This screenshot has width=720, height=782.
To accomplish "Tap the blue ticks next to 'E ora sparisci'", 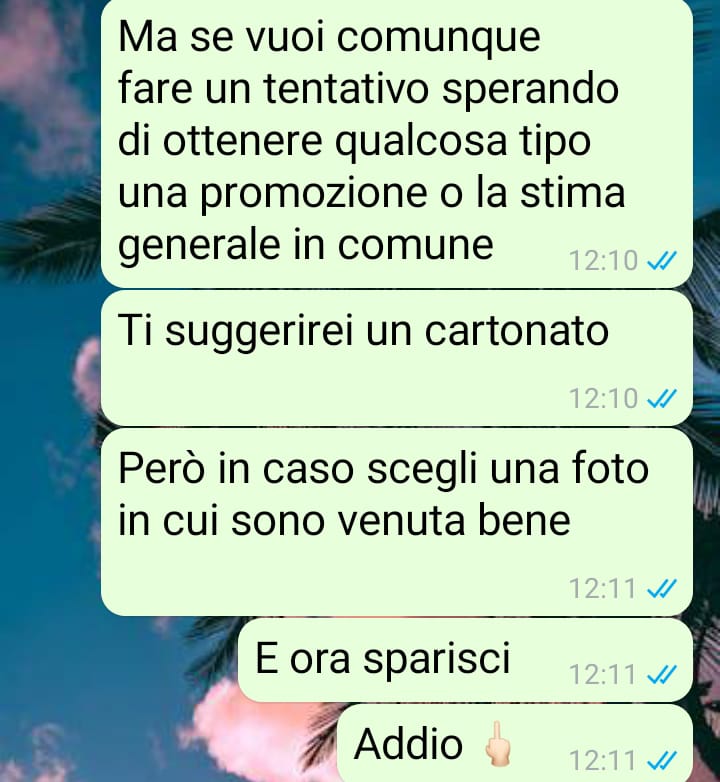I will (x=662, y=675).
